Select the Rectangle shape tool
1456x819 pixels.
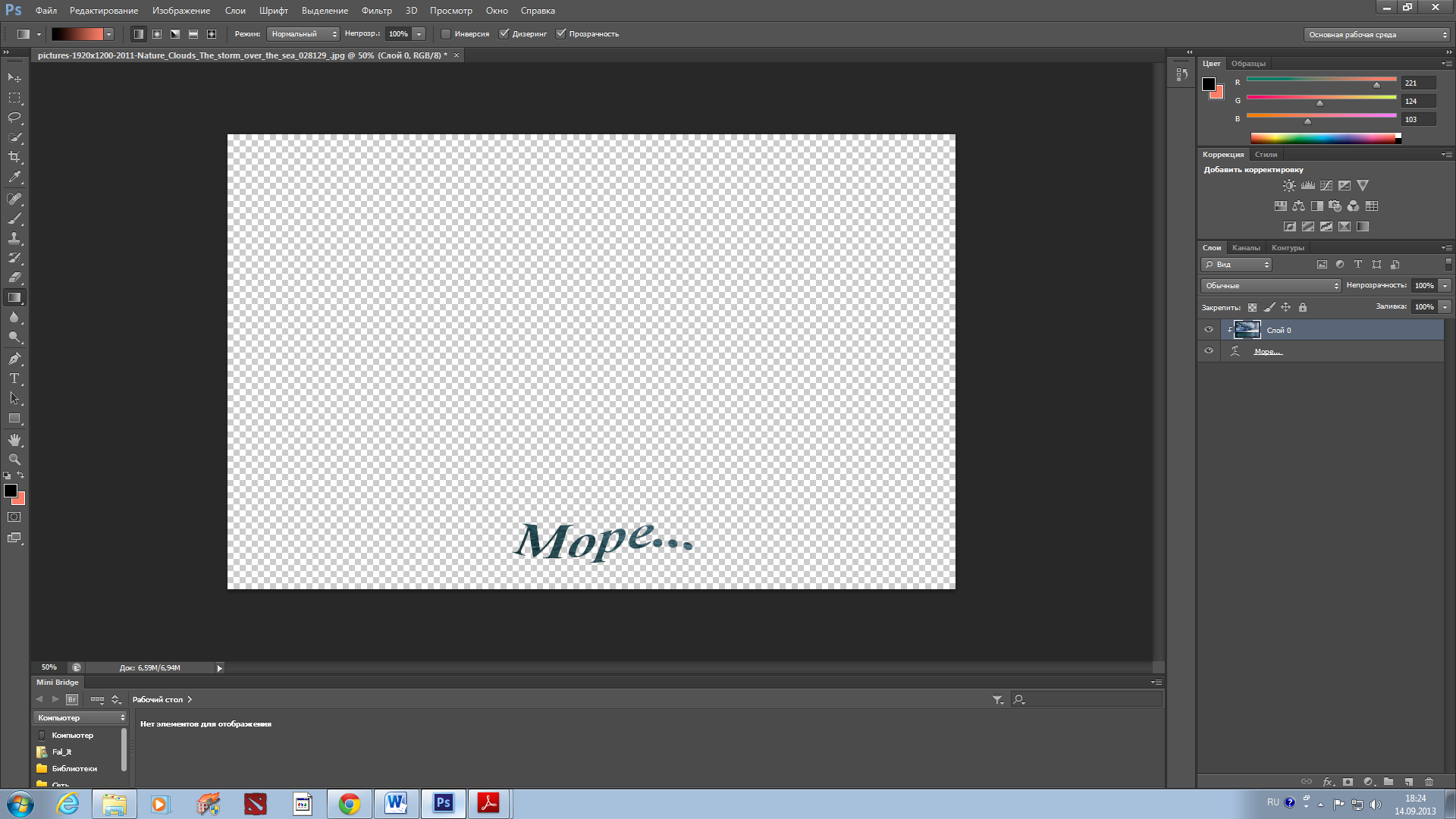coord(14,418)
